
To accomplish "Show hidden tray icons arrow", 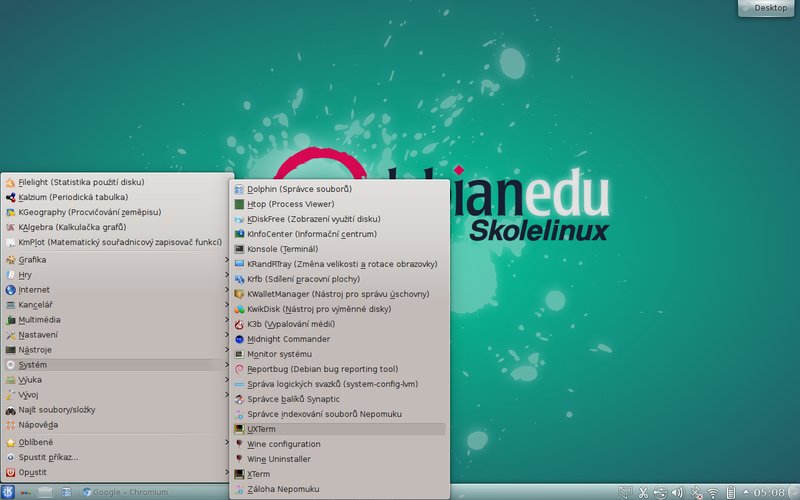I will 746,492.
